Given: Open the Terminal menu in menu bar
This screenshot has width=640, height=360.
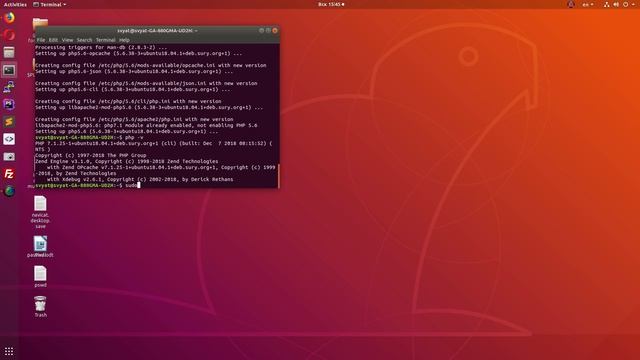Looking at the screenshot, I should [105, 40].
